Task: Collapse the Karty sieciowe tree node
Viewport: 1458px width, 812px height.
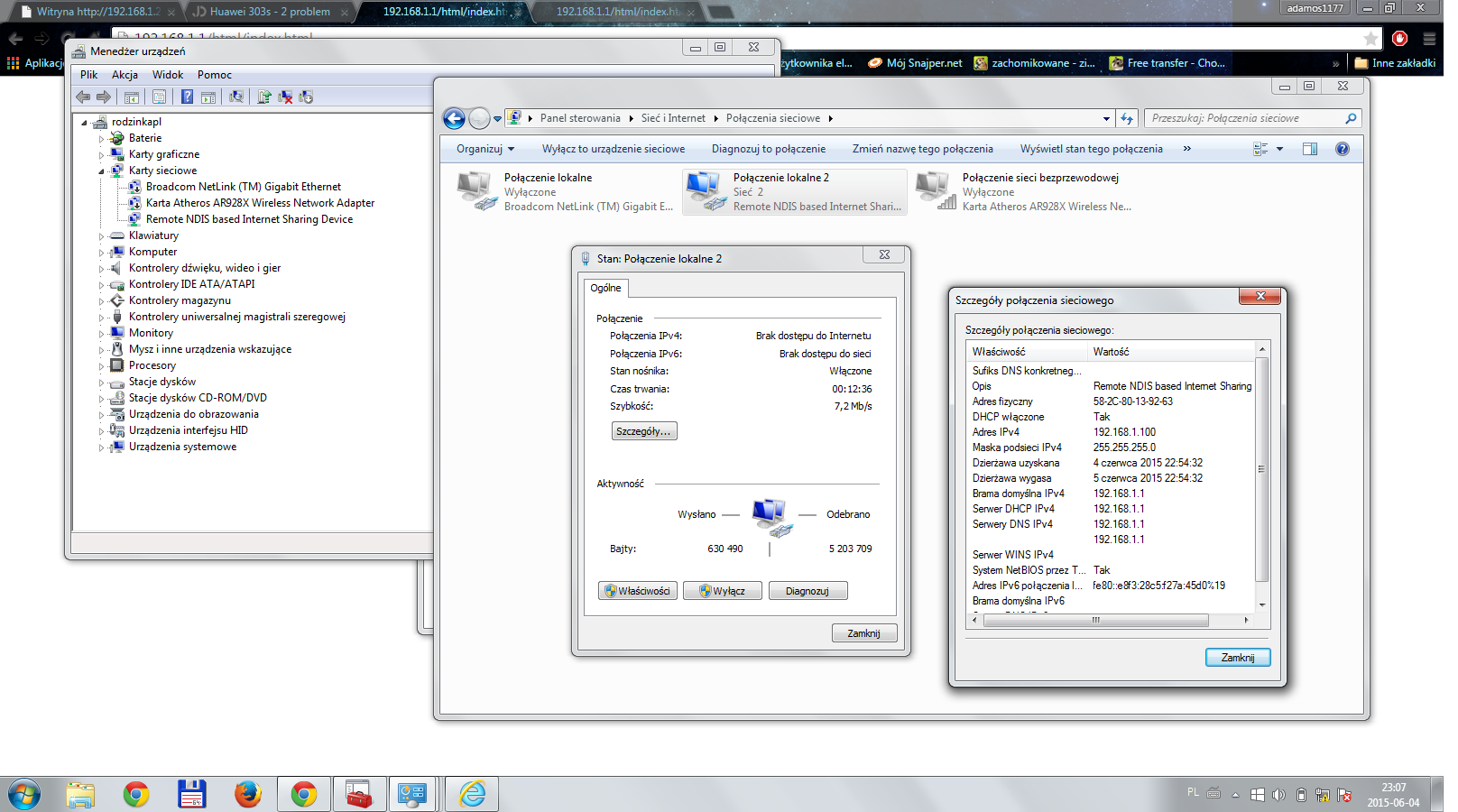Action: (101, 171)
